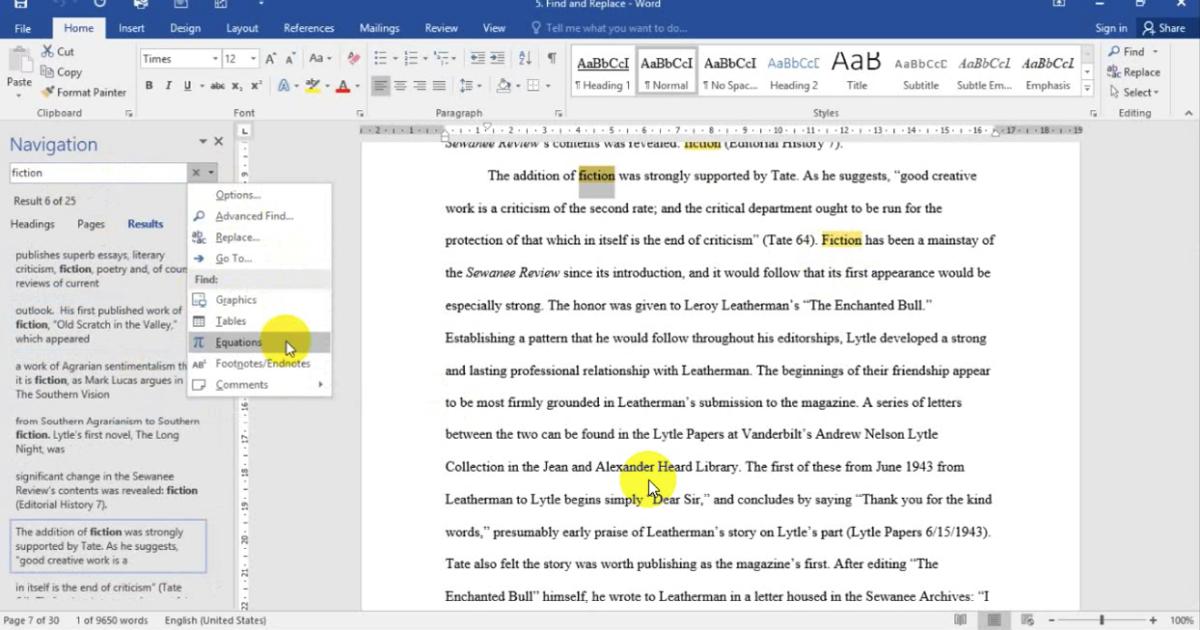Click the red font color swatch button
1200x630 pixels.
pyautogui.click(x=343, y=86)
